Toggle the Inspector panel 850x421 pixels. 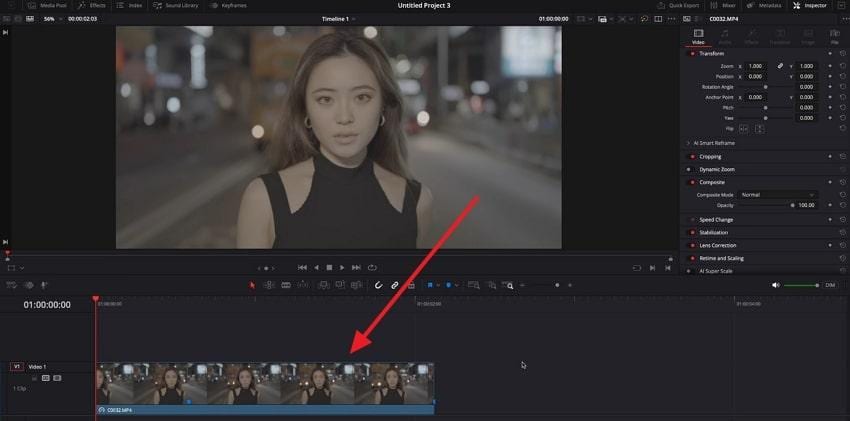(810, 5)
